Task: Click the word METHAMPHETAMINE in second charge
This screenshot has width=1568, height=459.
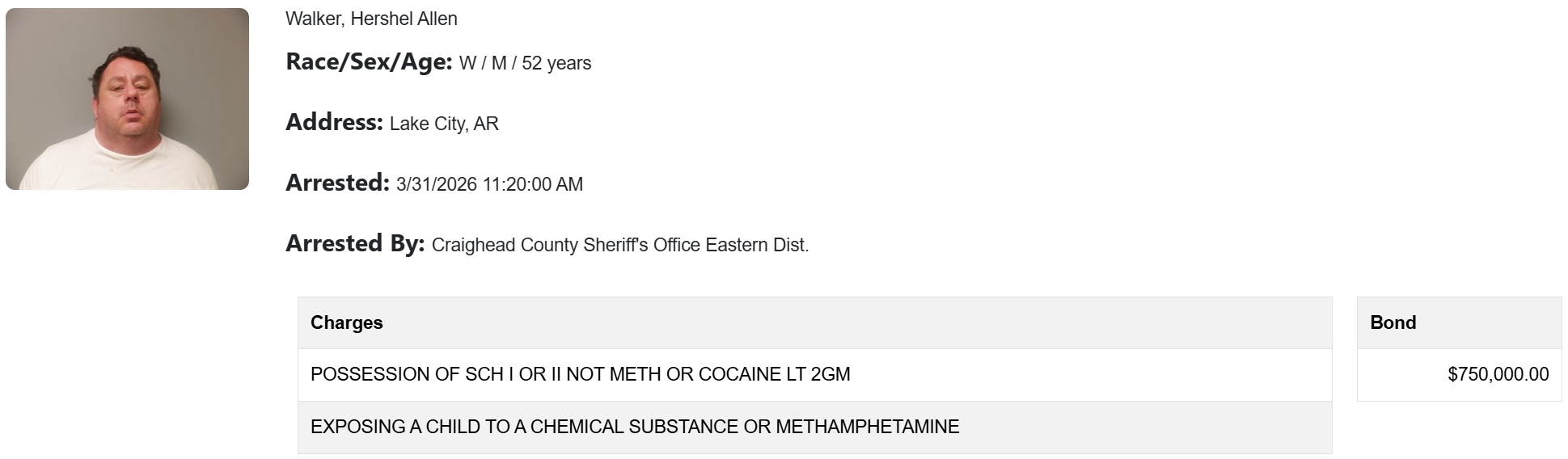Action: point(867,427)
